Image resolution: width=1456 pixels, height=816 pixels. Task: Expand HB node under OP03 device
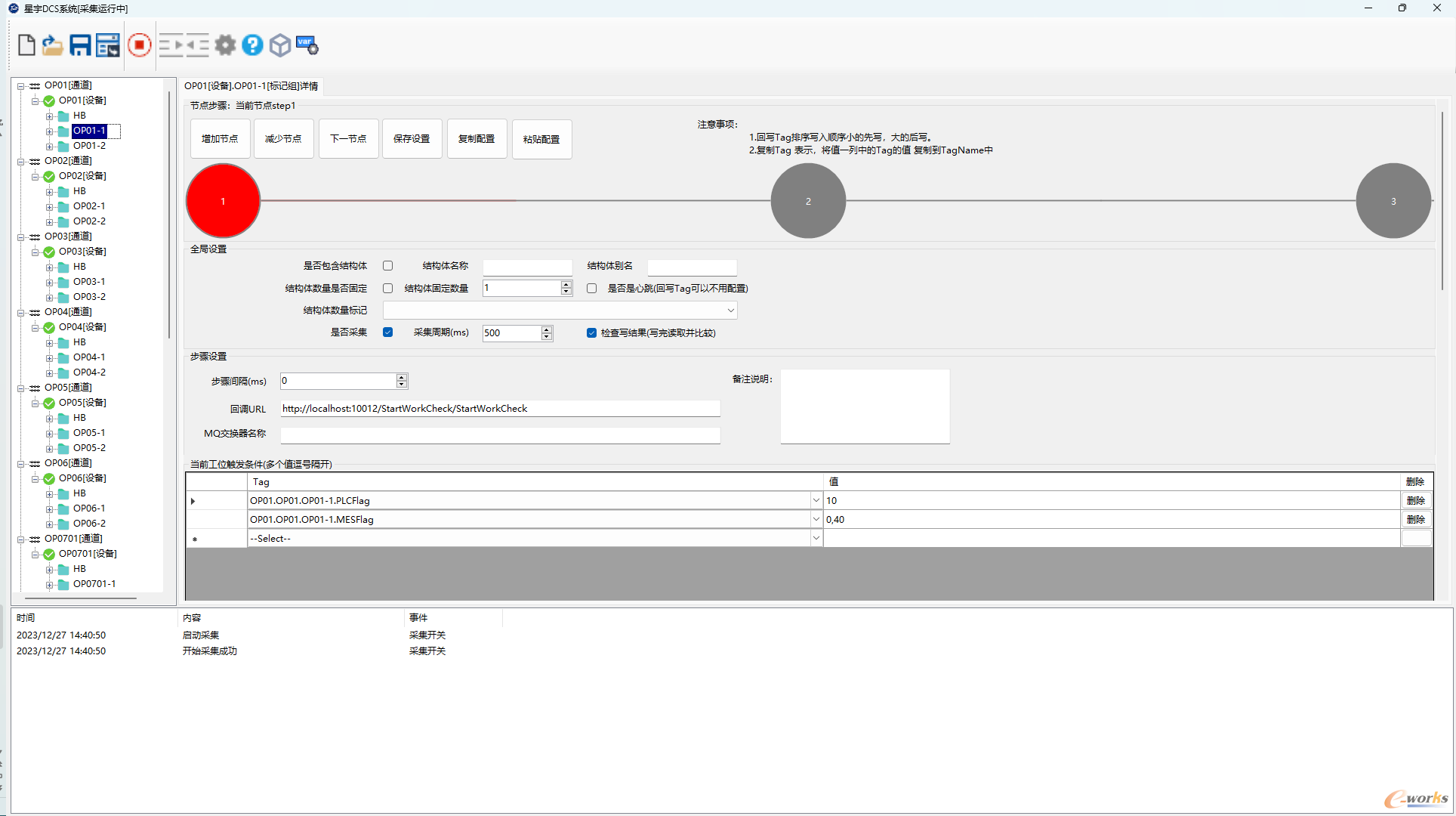(x=49, y=267)
